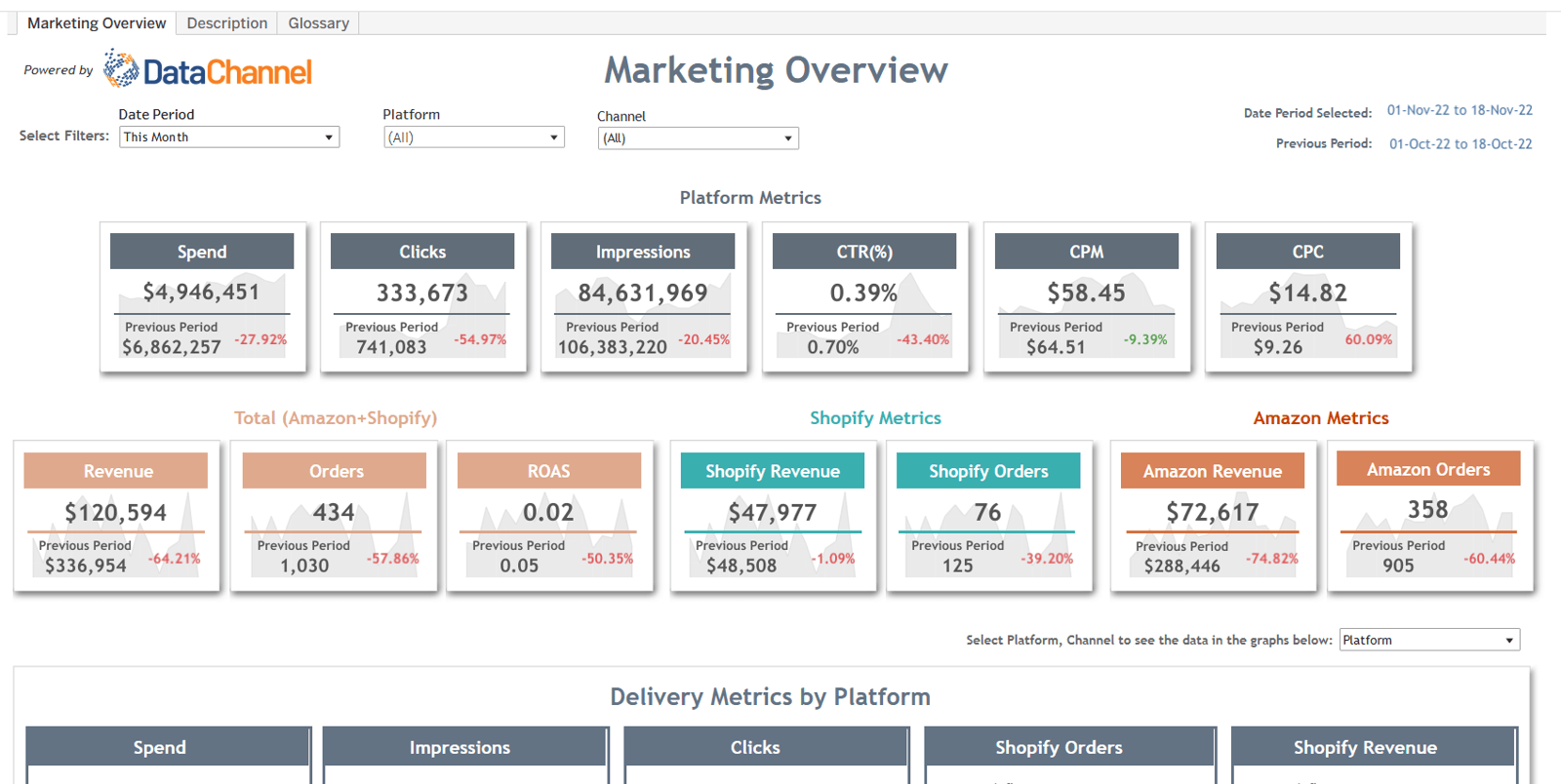Click the Shopify Orders delivery chart header
Image resolution: width=1561 pixels, height=784 pixels.
pyautogui.click(x=1059, y=747)
